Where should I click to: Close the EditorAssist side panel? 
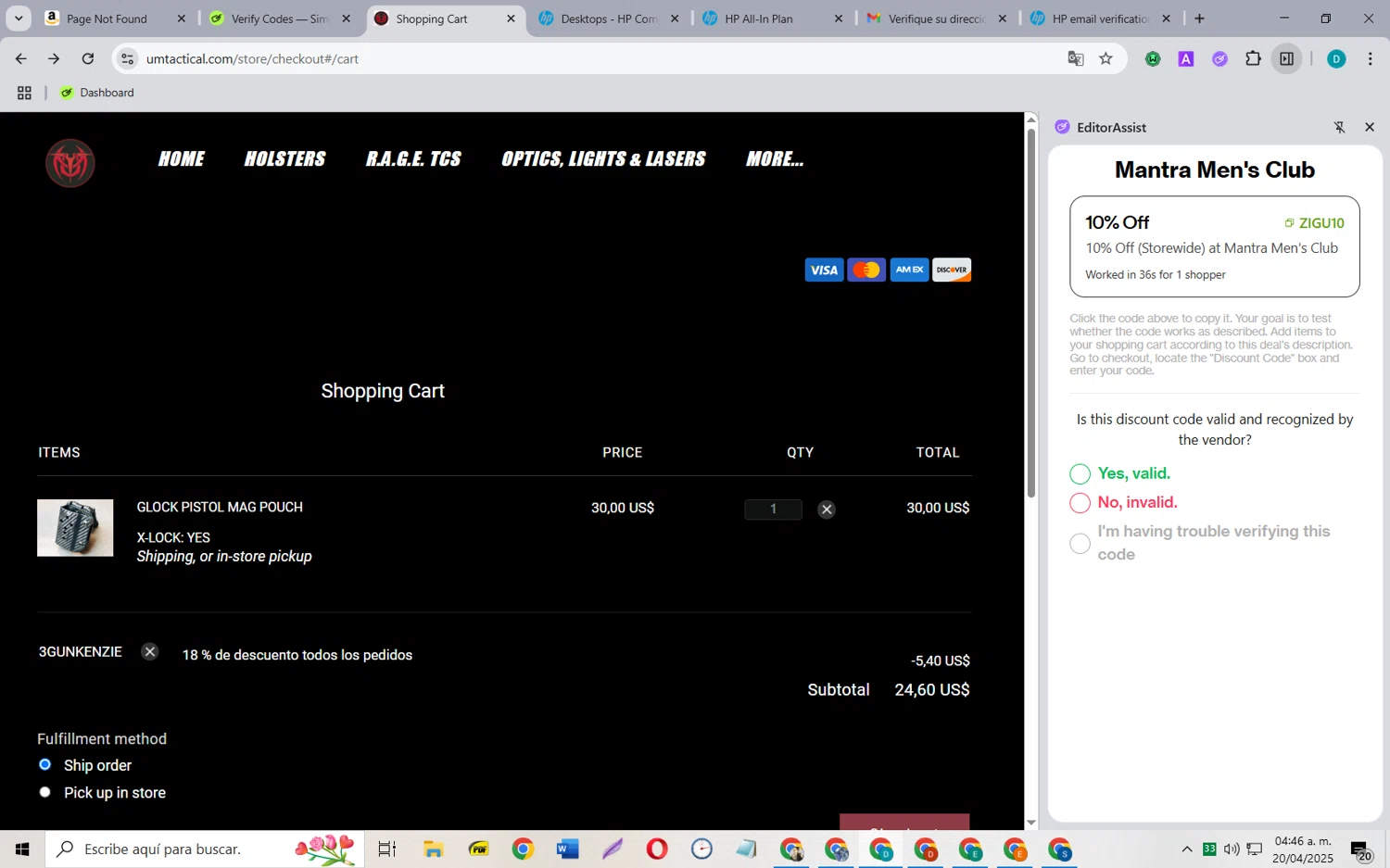coord(1370,127)
